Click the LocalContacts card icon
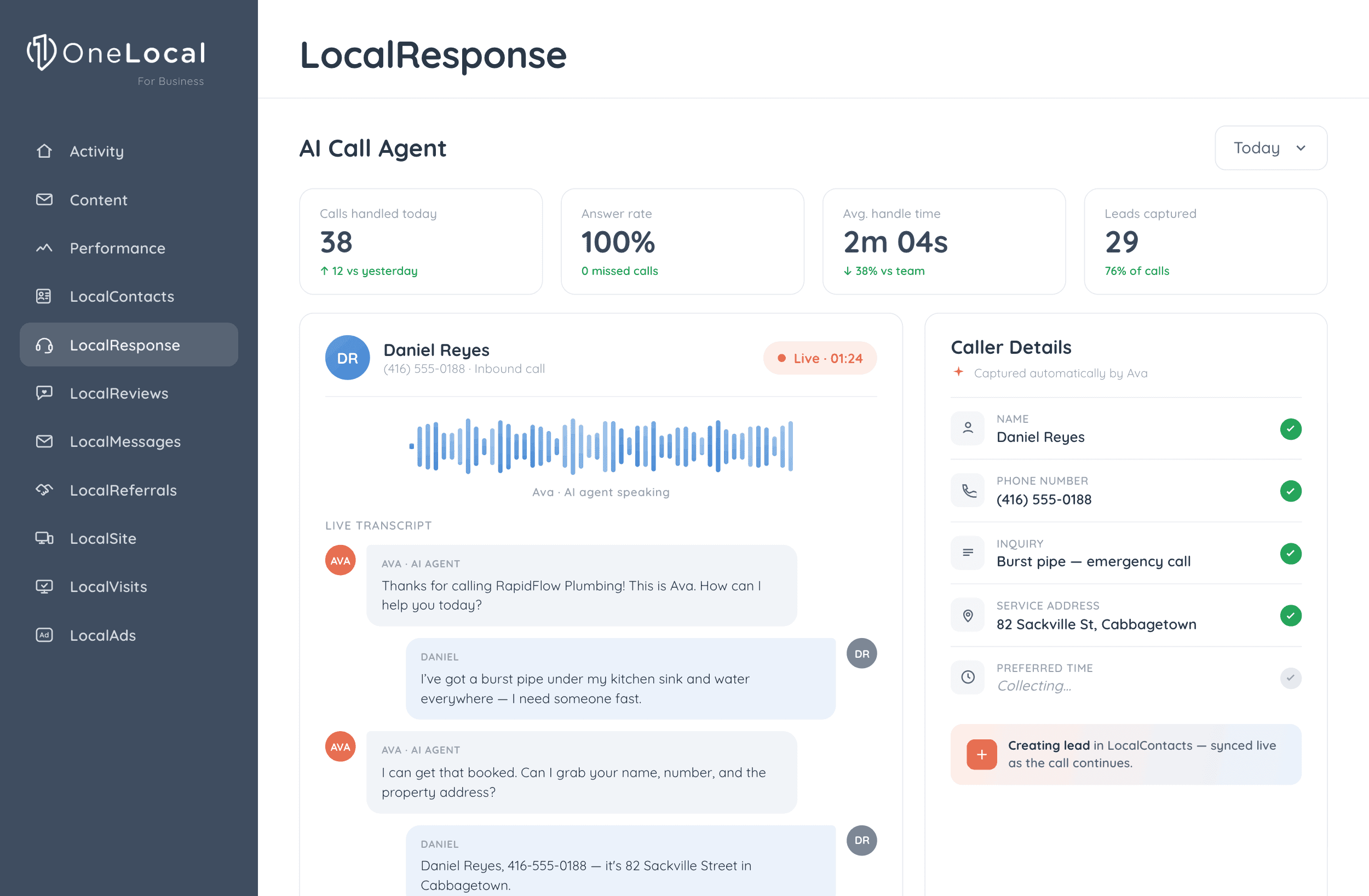The height and width of the screenshot is (896, 1369). pos(44,296)
